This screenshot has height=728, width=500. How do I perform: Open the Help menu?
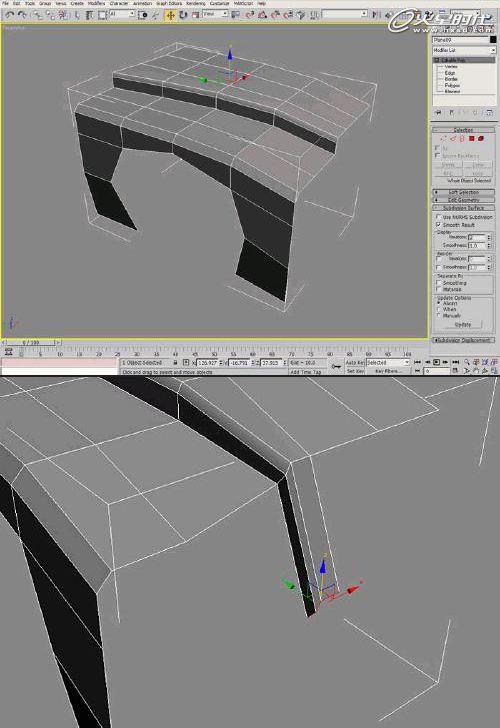(x=261, y=3)
